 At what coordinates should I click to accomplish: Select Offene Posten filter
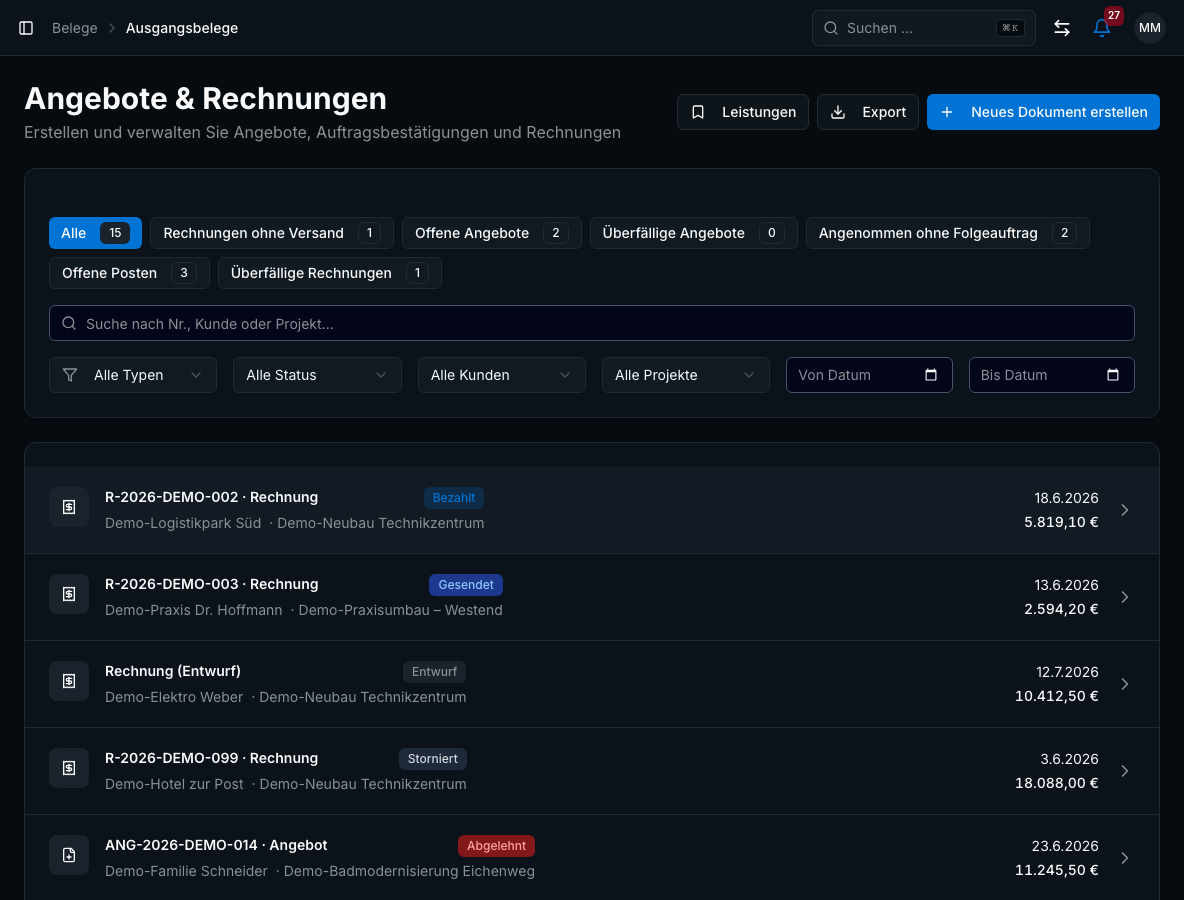129,273
